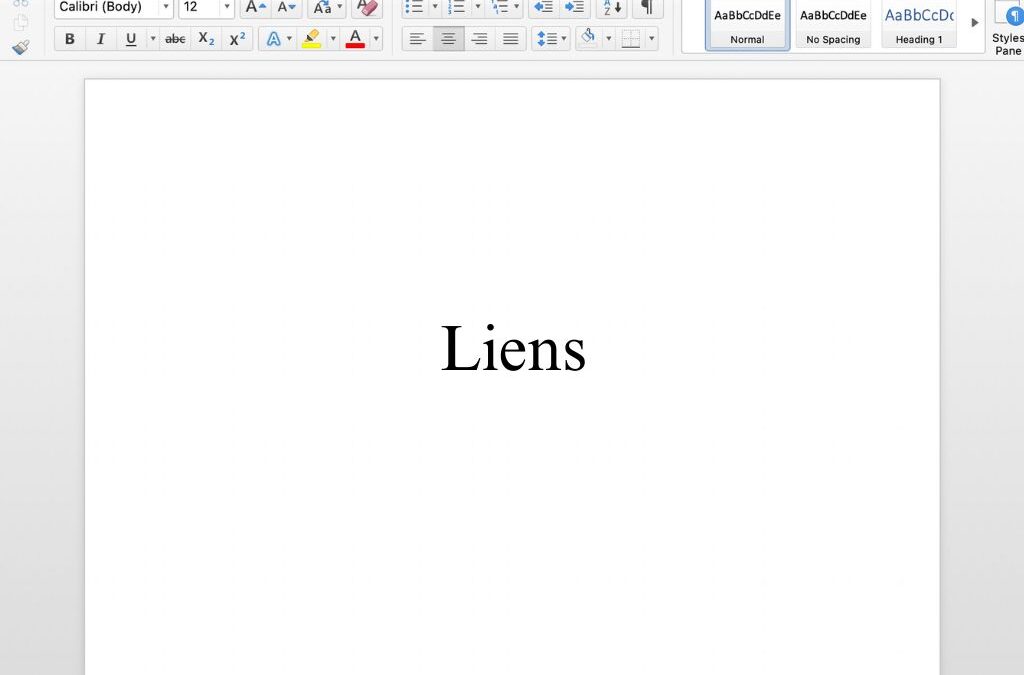Select the Format Painter brush

click(21, 47)
